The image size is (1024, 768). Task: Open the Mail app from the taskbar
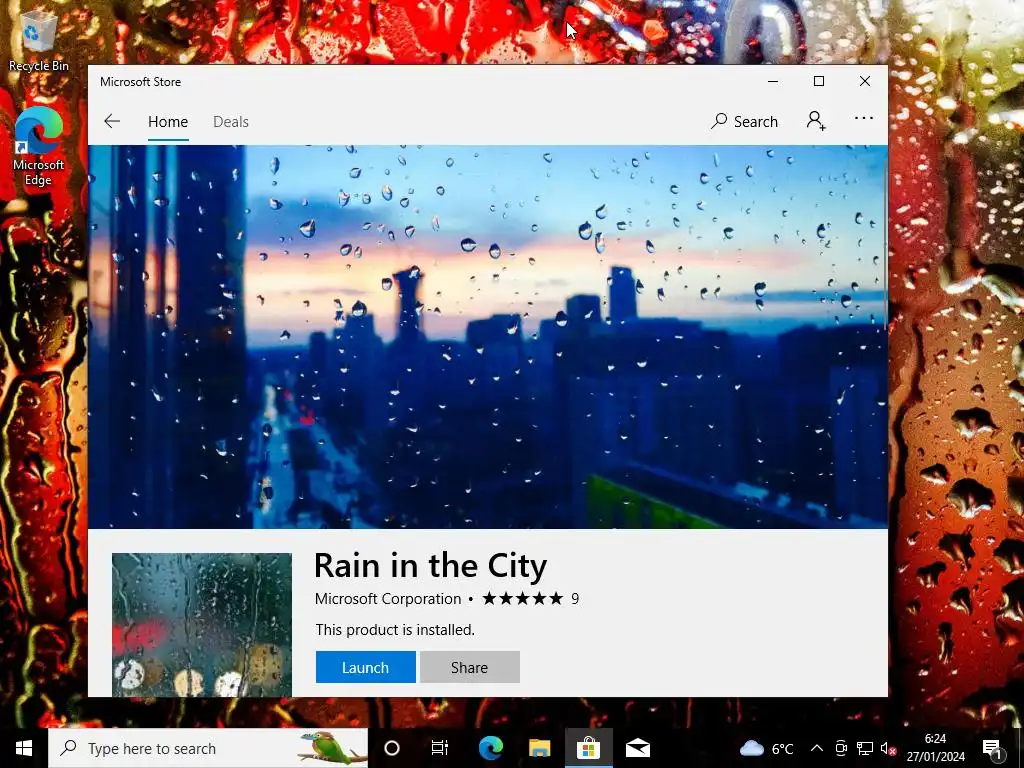pos(637,748)
